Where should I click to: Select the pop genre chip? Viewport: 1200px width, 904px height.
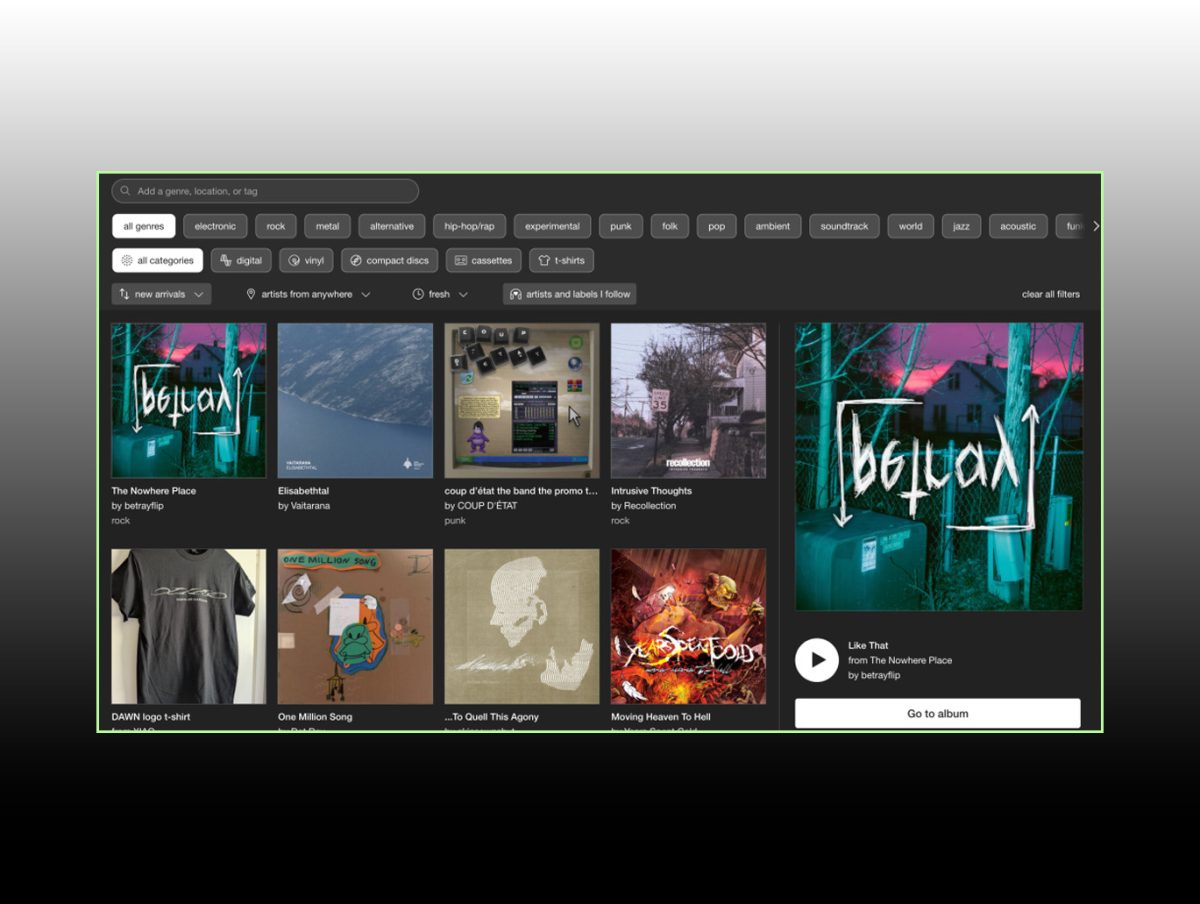point(717,226)
